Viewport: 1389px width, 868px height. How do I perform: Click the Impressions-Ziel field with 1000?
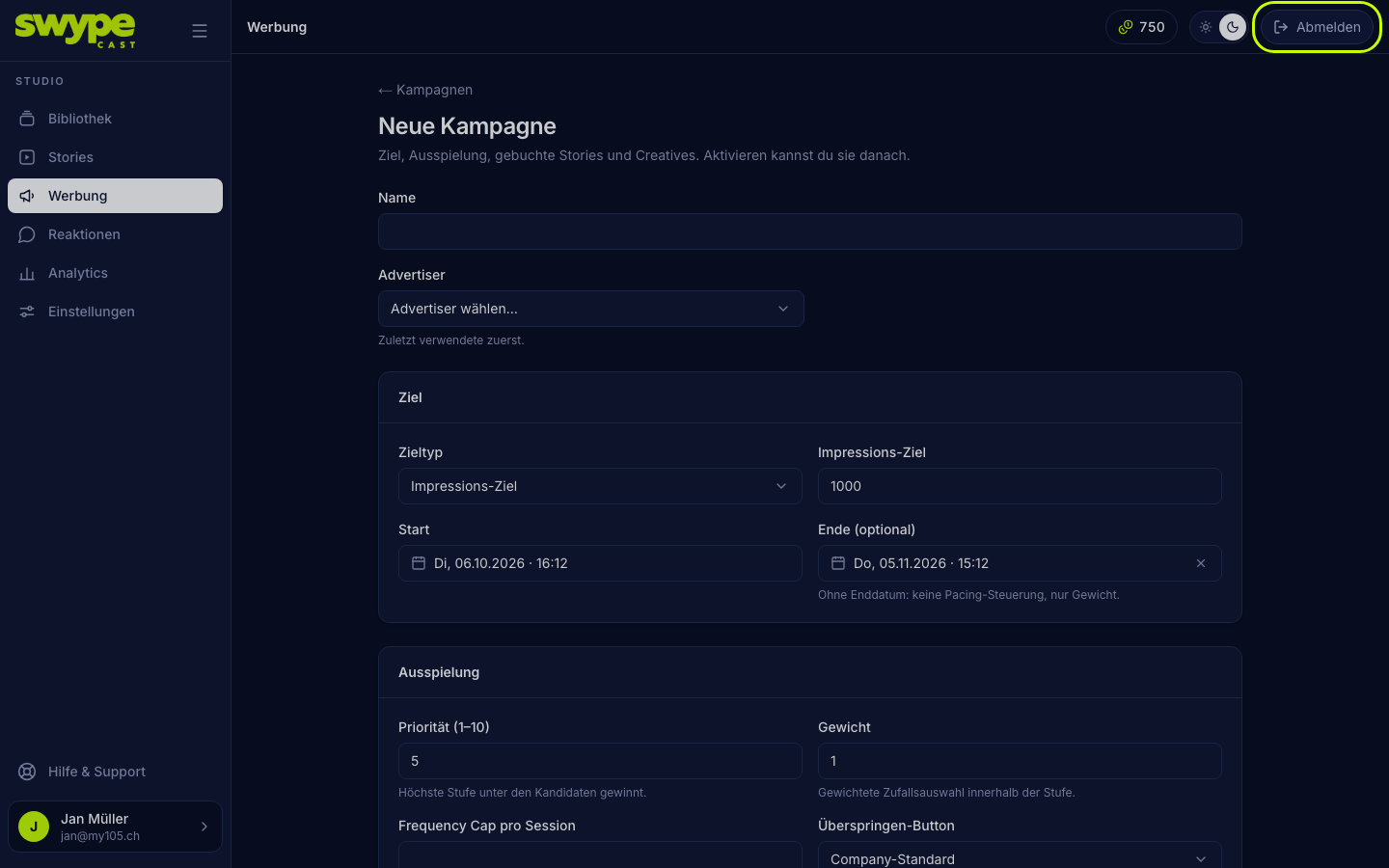1020,486
